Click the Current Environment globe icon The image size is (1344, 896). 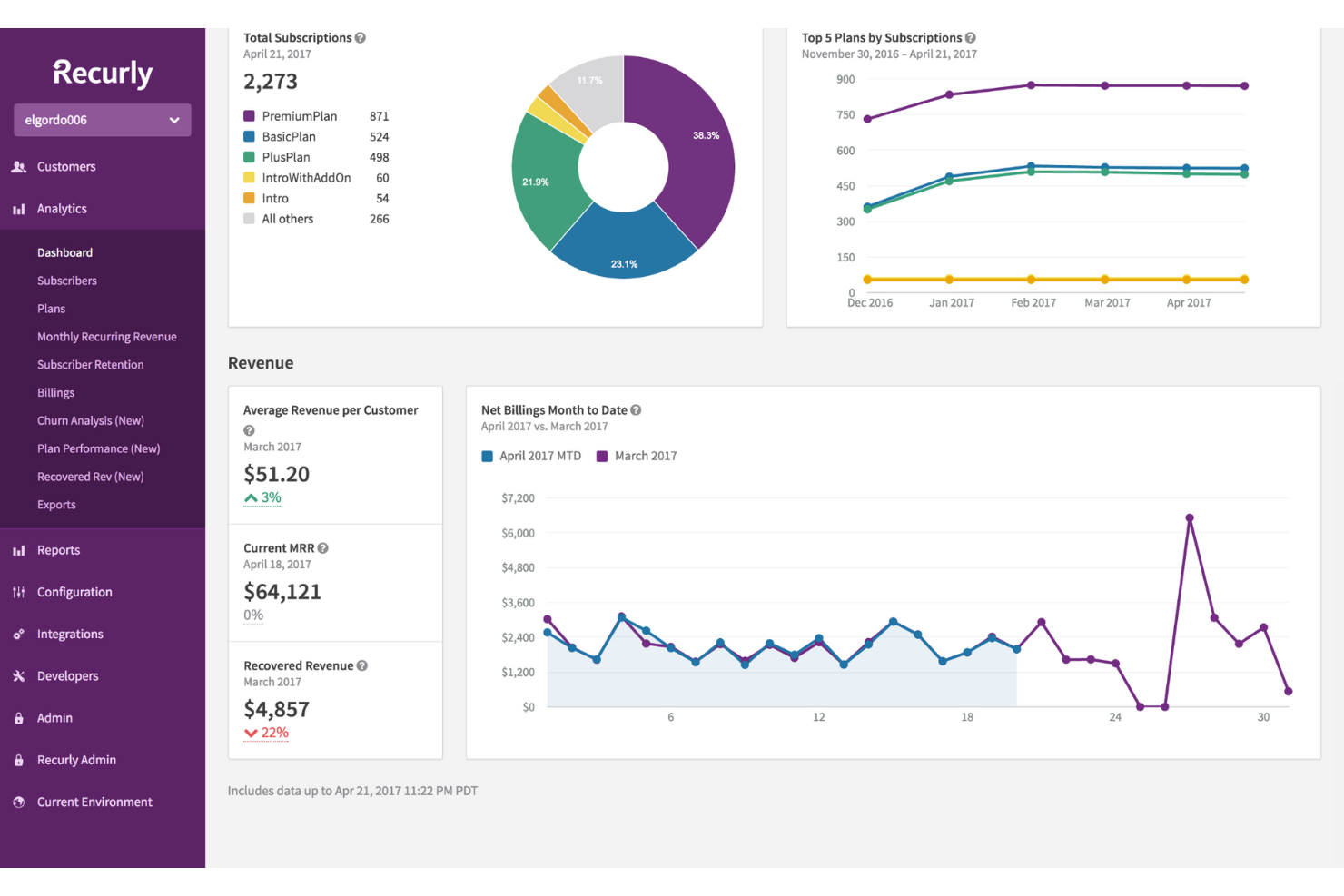click(18, 802)
